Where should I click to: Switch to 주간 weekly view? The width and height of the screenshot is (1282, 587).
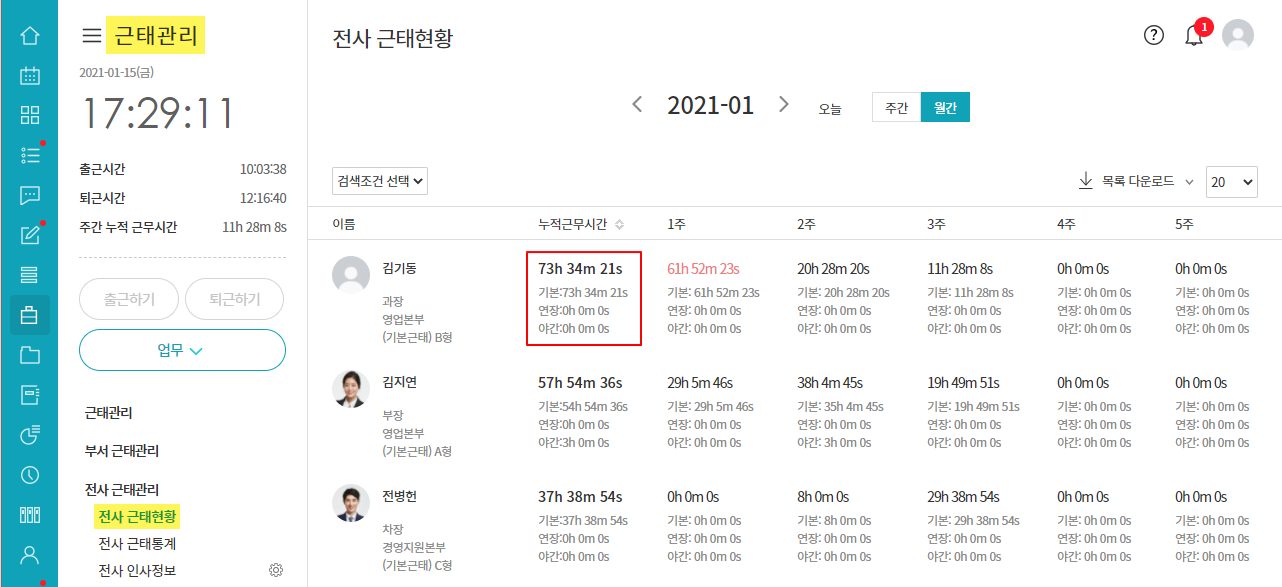pos(896,108)
